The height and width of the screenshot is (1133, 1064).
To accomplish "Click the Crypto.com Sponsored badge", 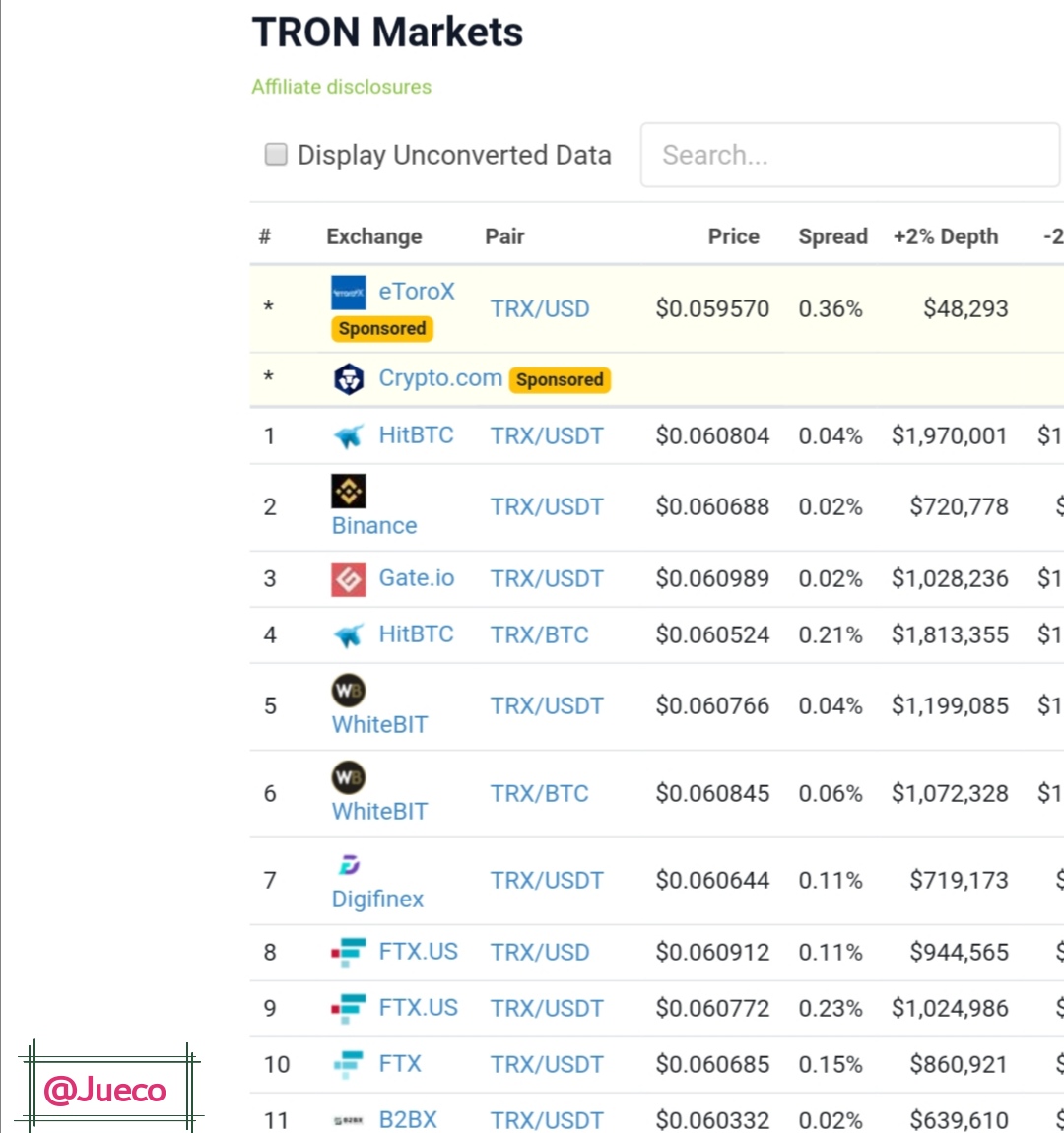I will (x=560, y=380).
